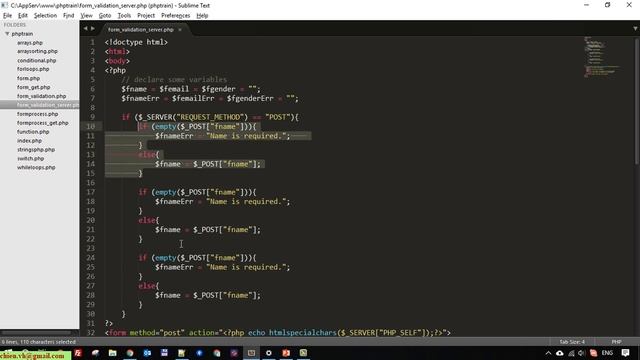This screenshot has height=360, width=640.
Task: Open the FileZilla taskbar icon
Action: click(78, 353)
